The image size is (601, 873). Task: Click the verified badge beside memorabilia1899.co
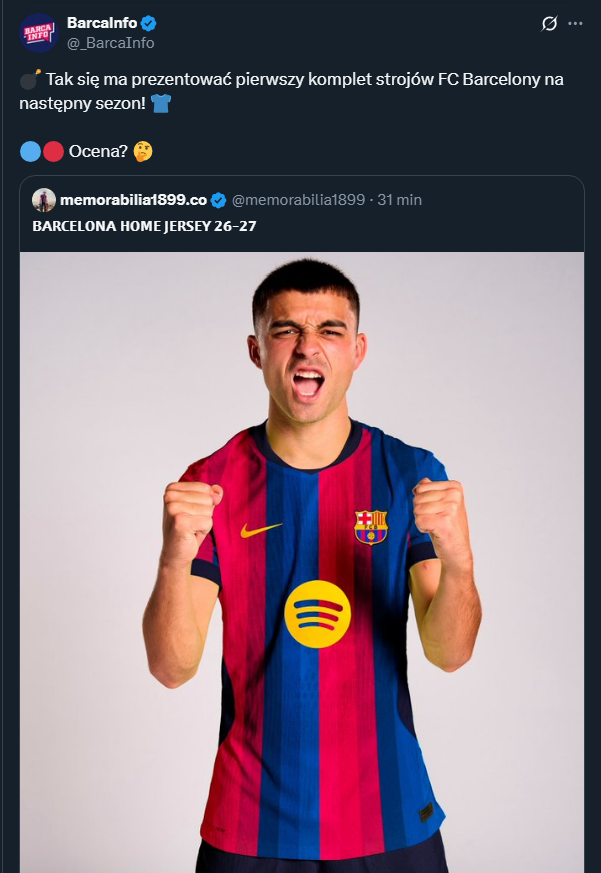[219, 200]
